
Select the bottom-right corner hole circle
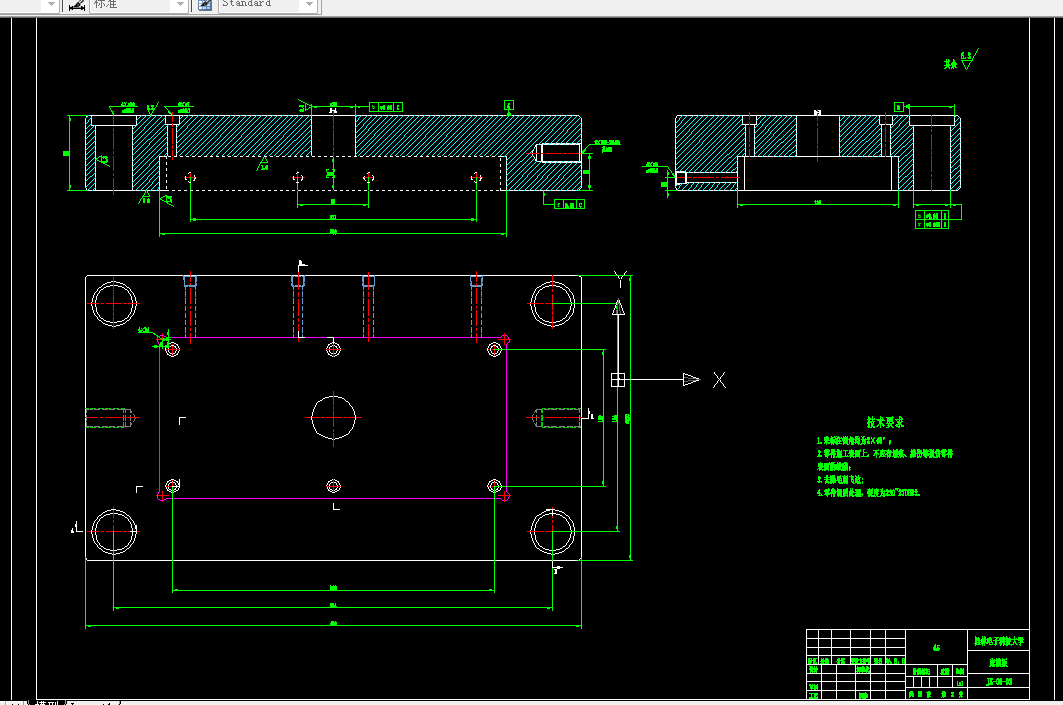coord(553,531)
